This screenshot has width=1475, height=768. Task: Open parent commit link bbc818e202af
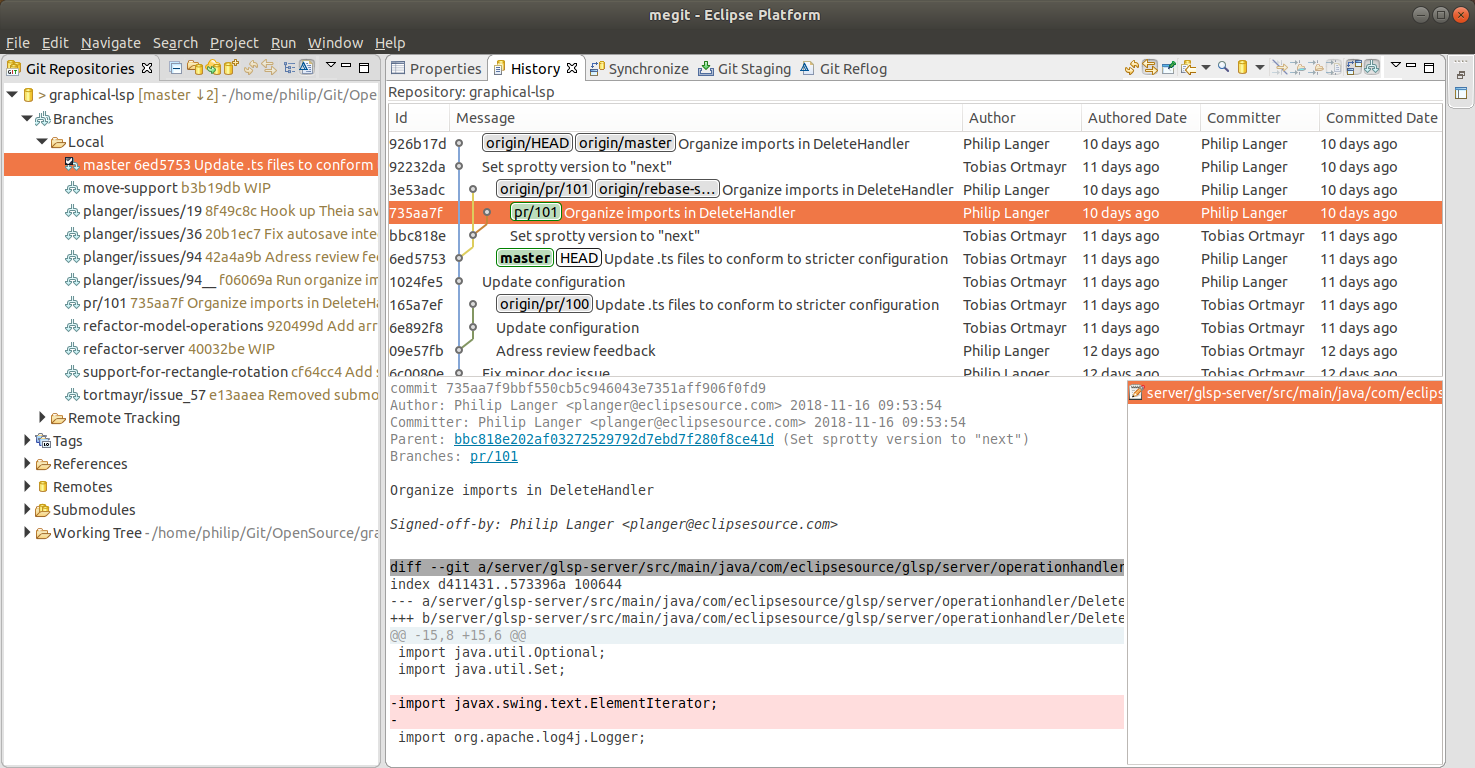pyautogui.click(x=614, y=439)
